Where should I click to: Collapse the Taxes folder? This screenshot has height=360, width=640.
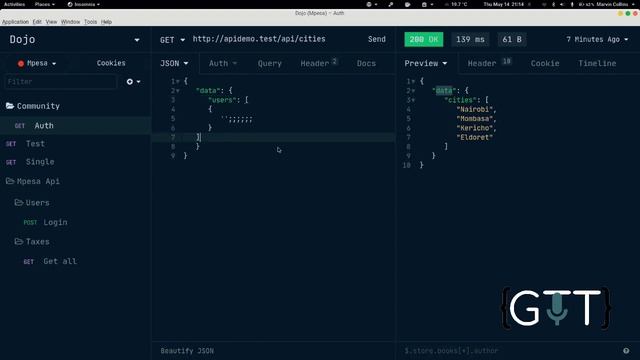click(x=32, y=242)
